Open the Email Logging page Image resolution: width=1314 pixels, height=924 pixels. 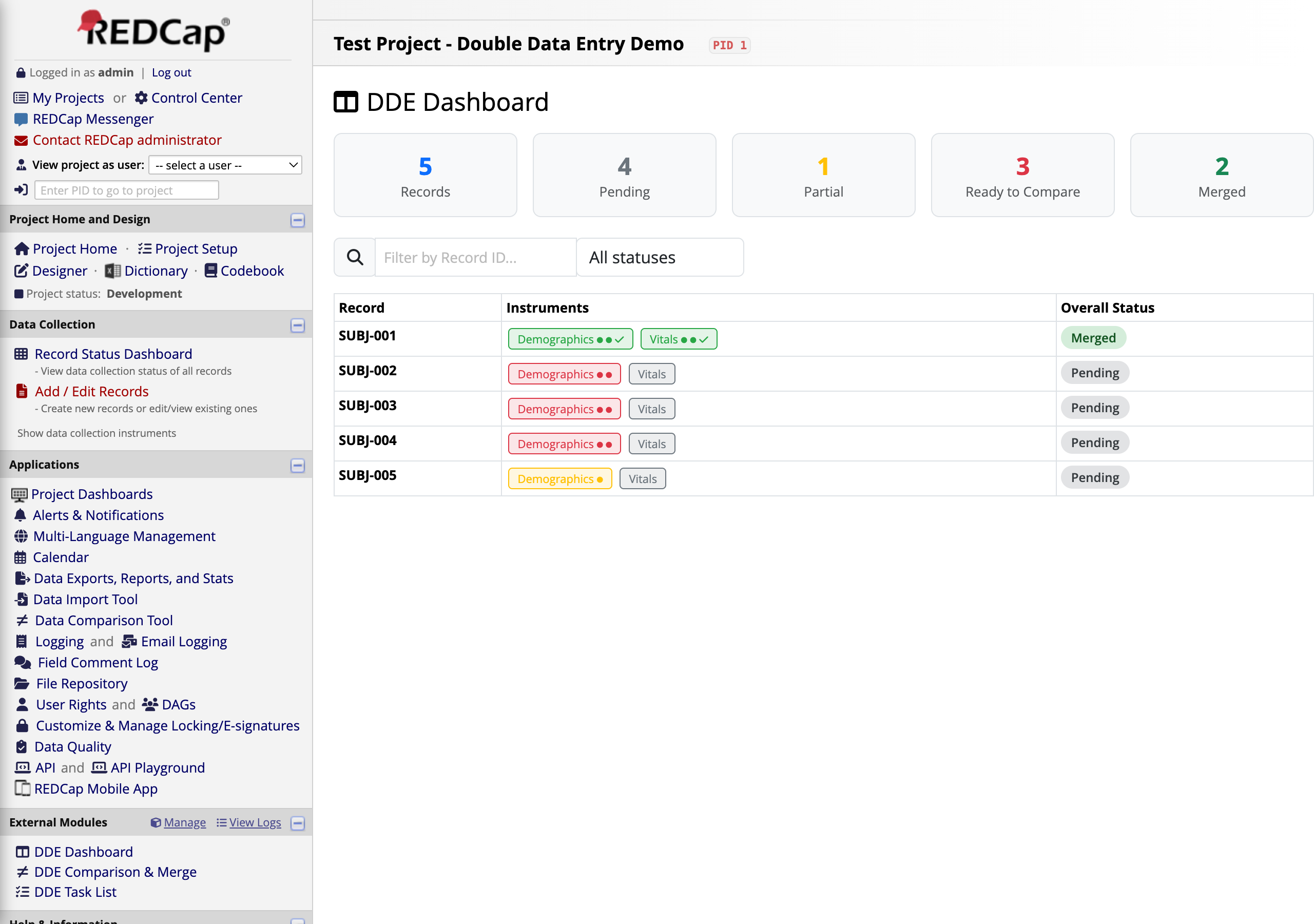coord(184,641)
